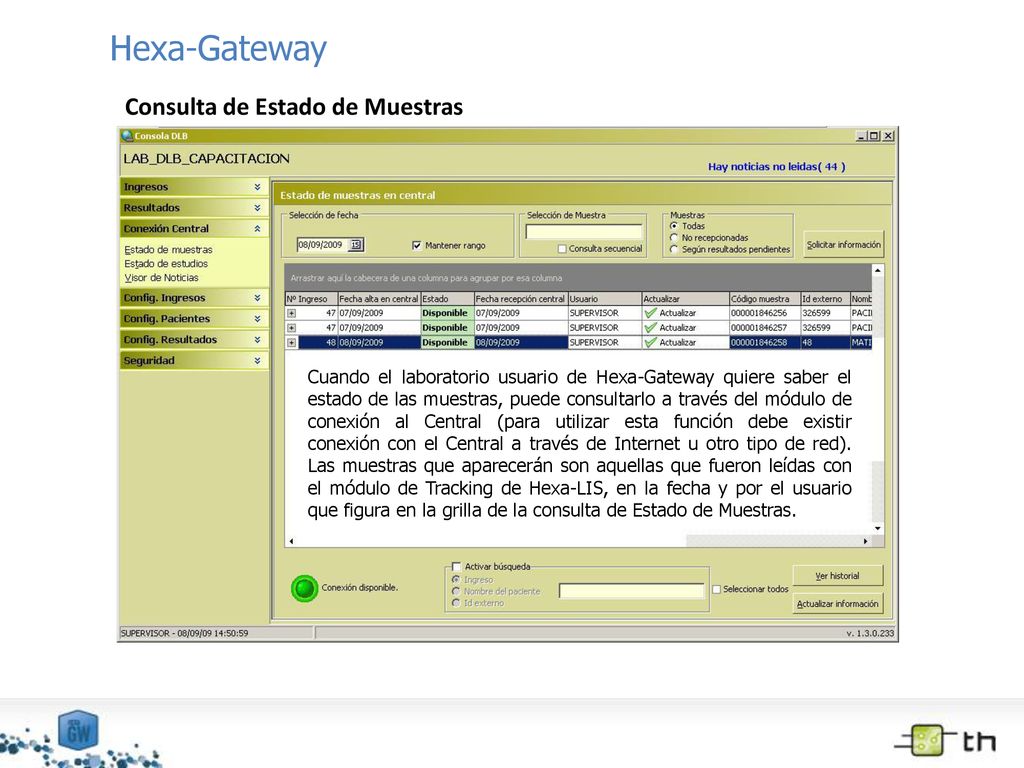Click the horizontal scrollbar left arrow

(x=291, y=541)
